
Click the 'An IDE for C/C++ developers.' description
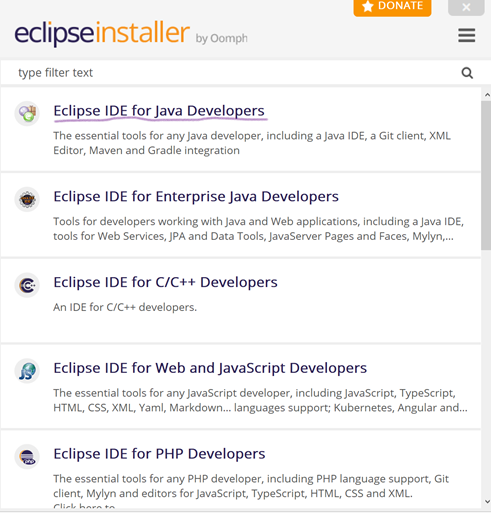(125, 307)
